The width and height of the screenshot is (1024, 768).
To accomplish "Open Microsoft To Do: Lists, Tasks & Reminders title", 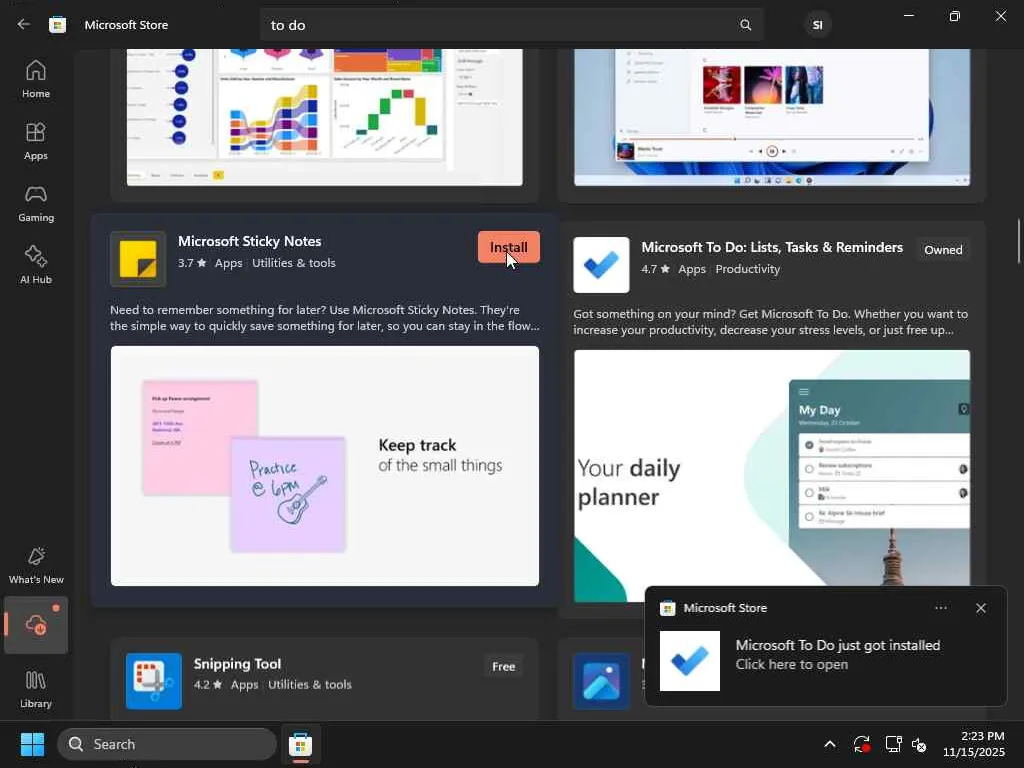I will pos(772,247).
